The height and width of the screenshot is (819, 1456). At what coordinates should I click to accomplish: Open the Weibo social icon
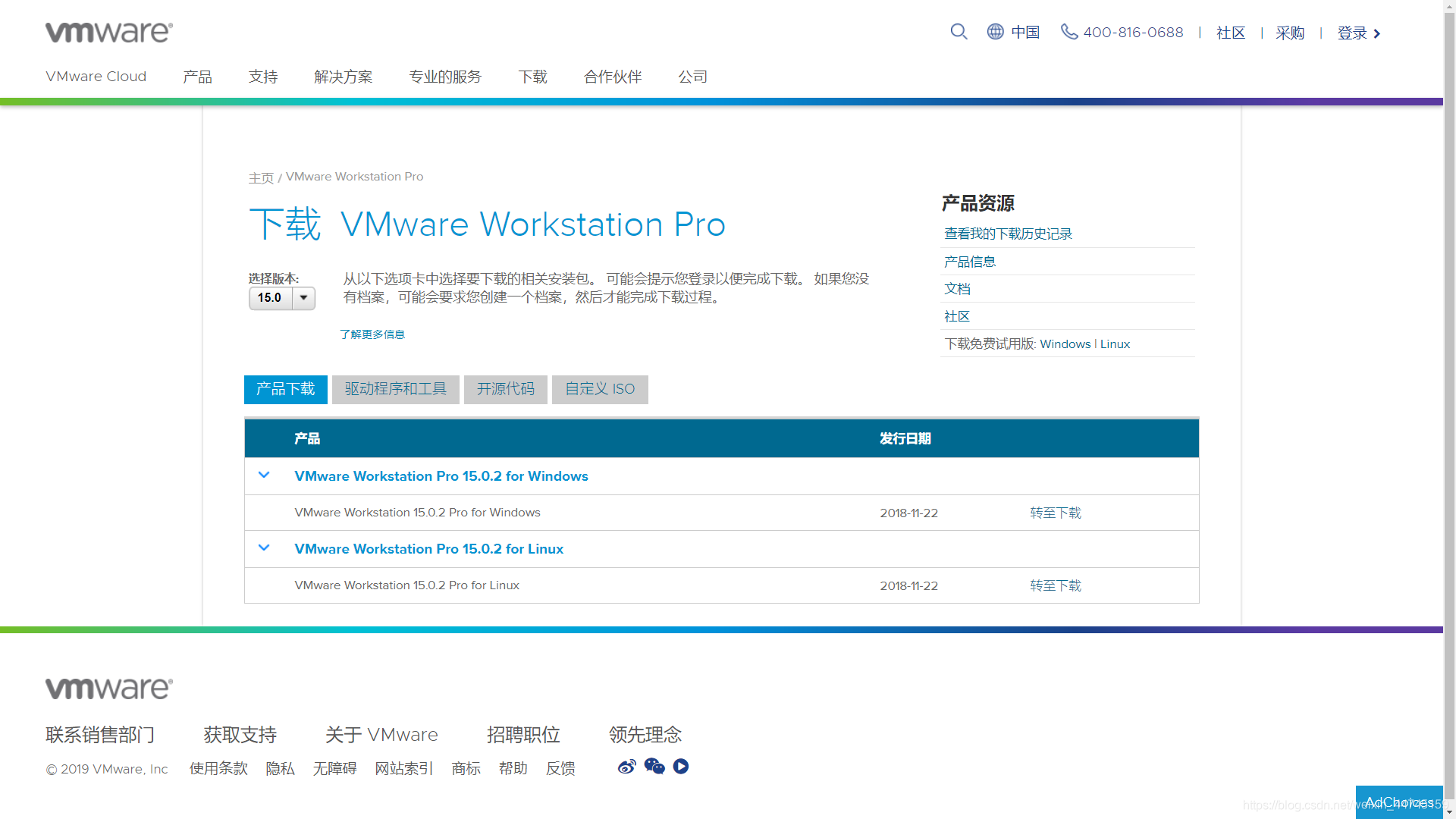[x=626, y=767]
